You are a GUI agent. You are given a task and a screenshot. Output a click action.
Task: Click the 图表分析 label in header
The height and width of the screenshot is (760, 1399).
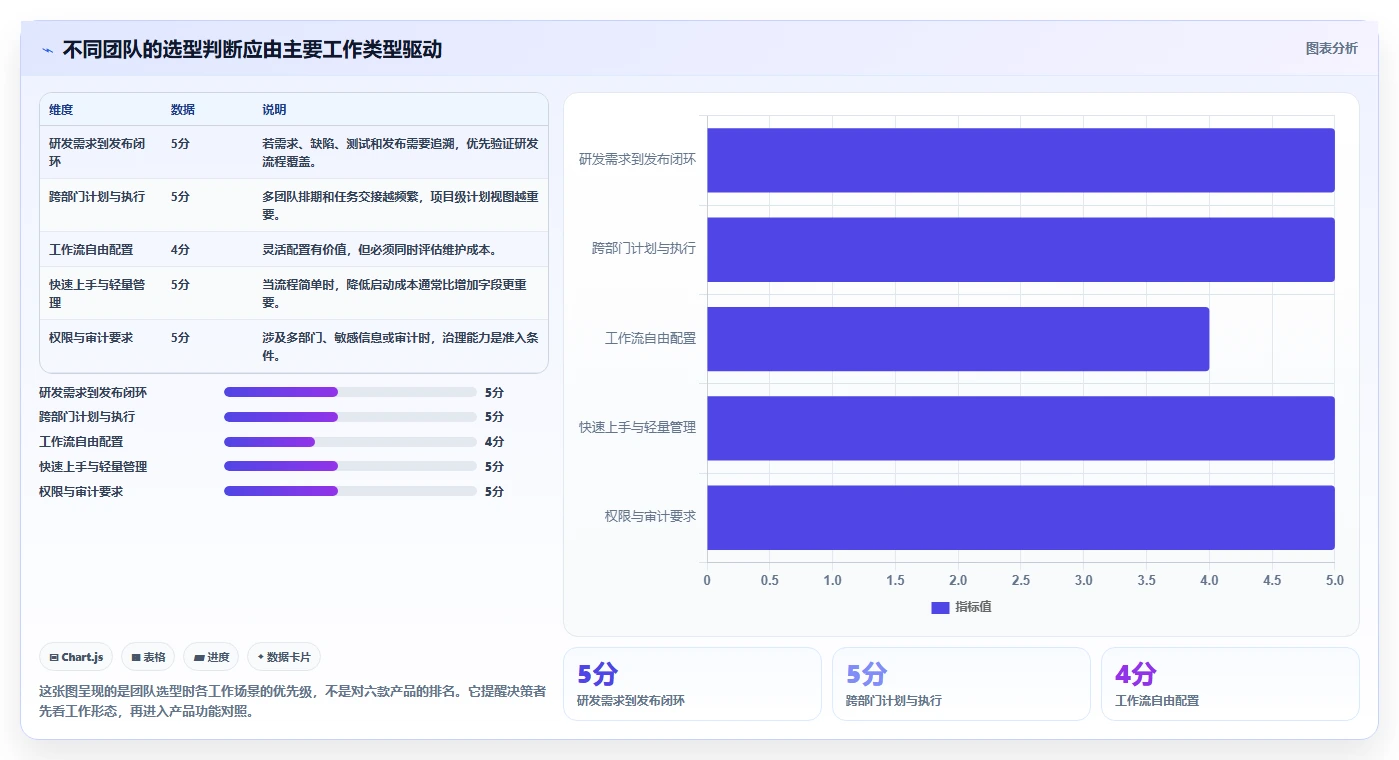1331,48
